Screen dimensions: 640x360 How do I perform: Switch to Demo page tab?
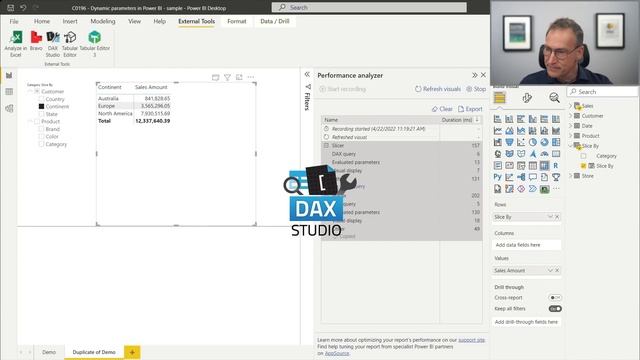click(49, 352)
